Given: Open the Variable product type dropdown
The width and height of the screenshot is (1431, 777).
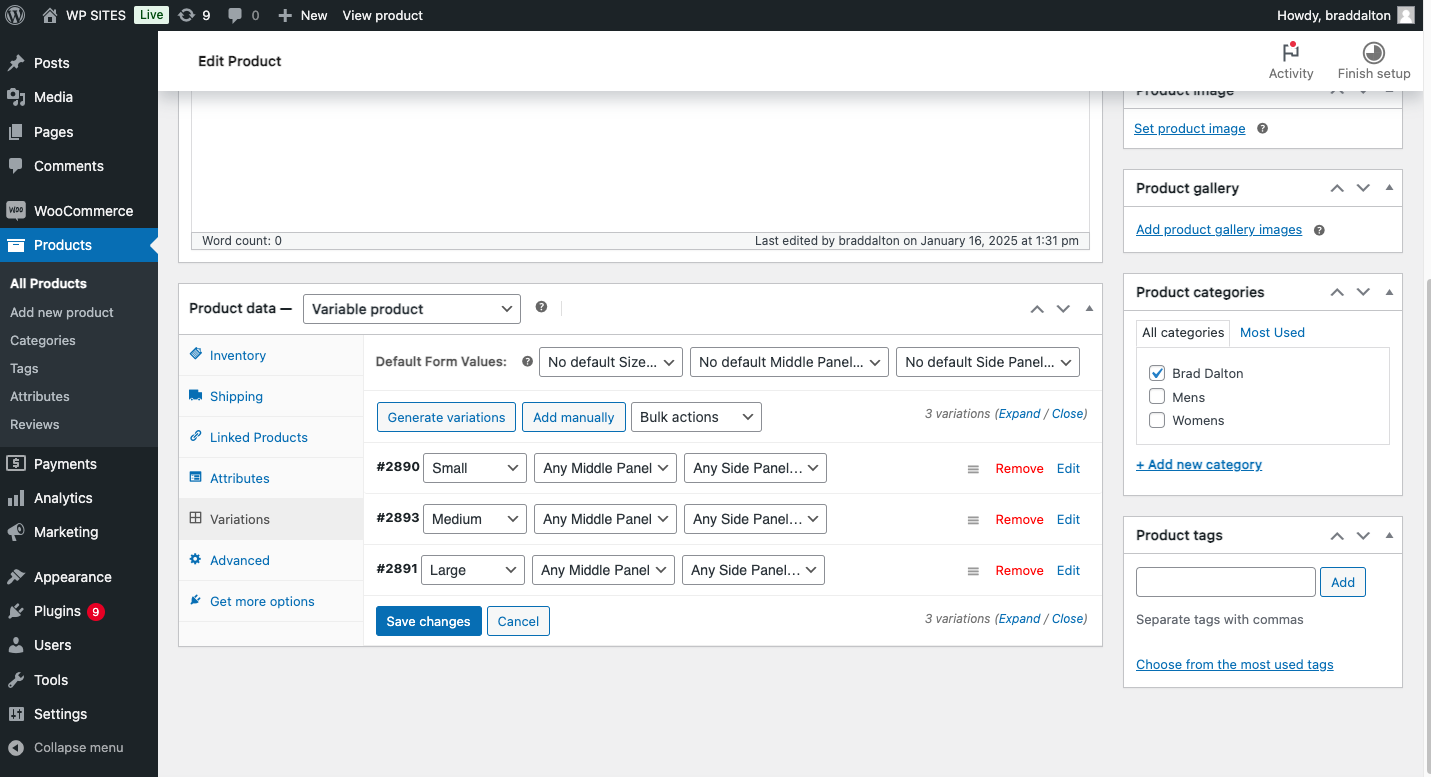Looking at the screenshot, I should (x=411, y=309).
